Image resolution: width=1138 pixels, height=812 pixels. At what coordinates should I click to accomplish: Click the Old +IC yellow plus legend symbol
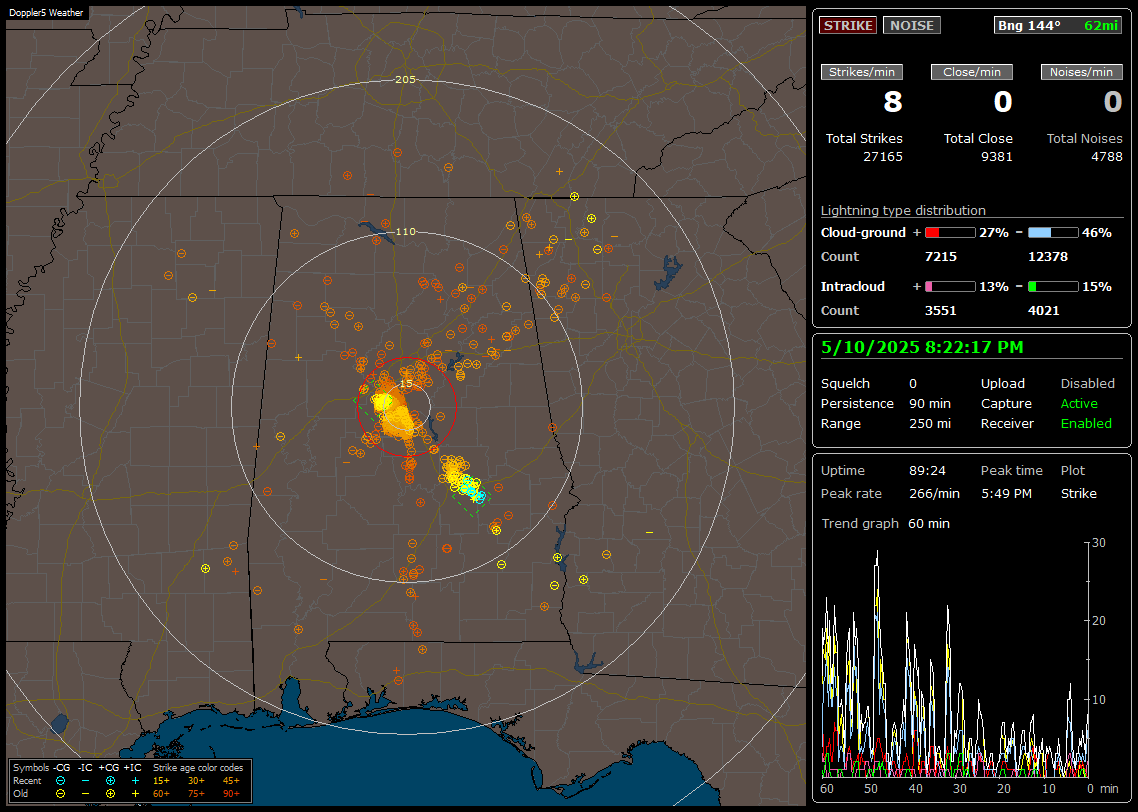tap(135, 794)
